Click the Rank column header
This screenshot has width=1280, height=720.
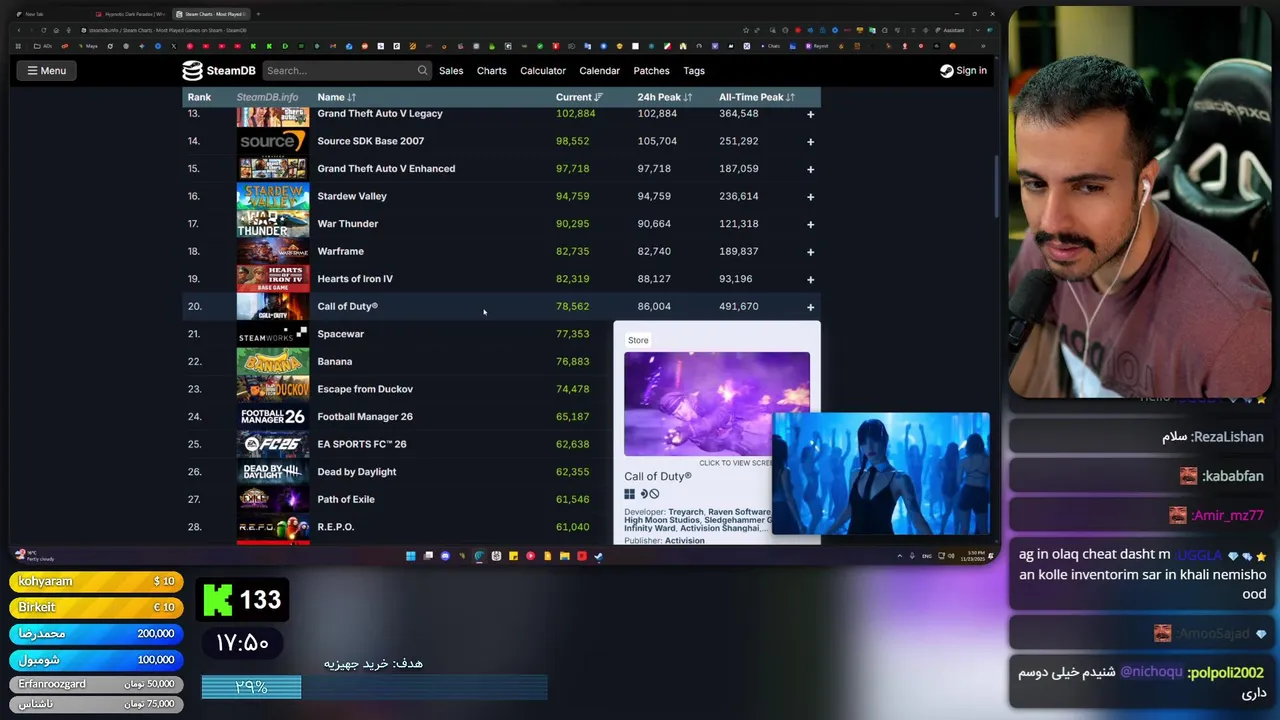[199, 97]
